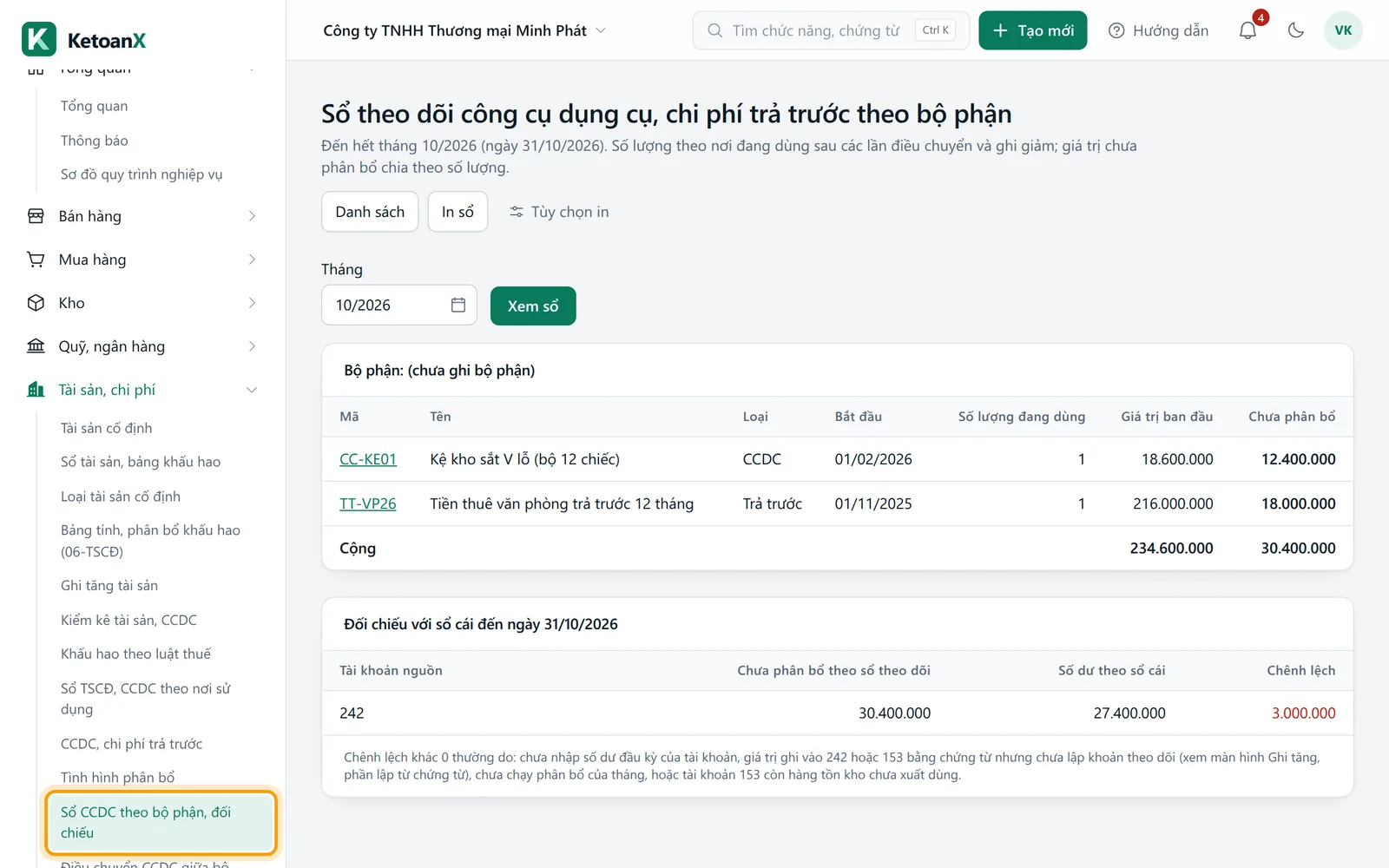This screenshot has width=1389, height=868.
Task: Click the Chênh lệch value 3.000.000
Action: click(1303, 713)
